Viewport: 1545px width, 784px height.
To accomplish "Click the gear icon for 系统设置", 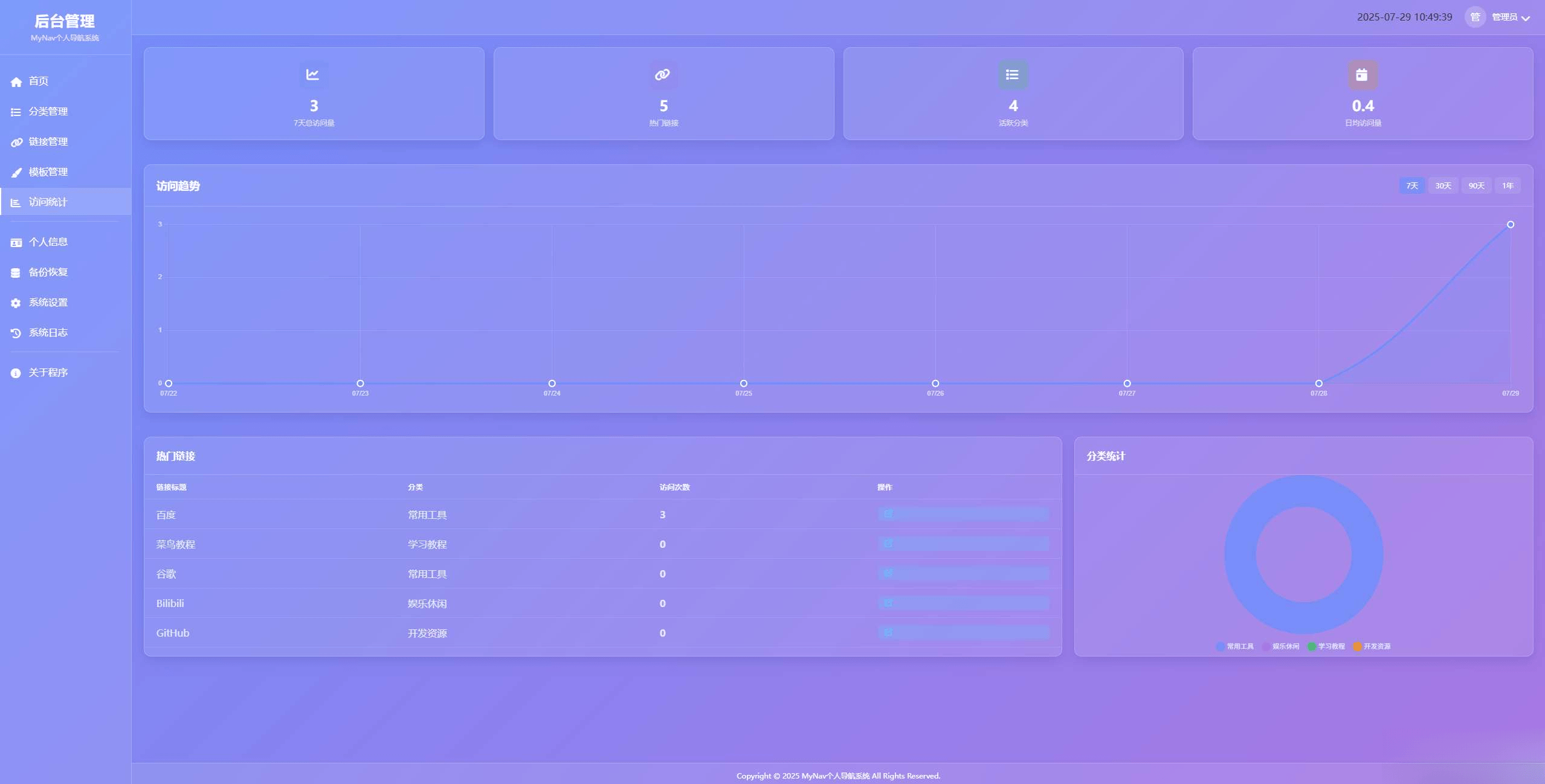I will (16, 303).
